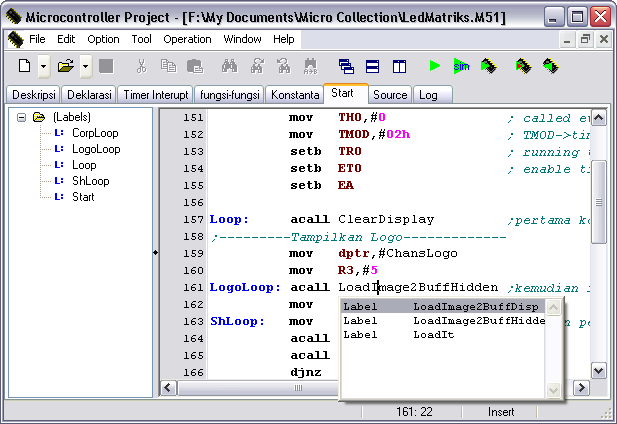617x424 pixels.
Task: Click line number 159 in gutter
Action: click(x=193, y=253)
